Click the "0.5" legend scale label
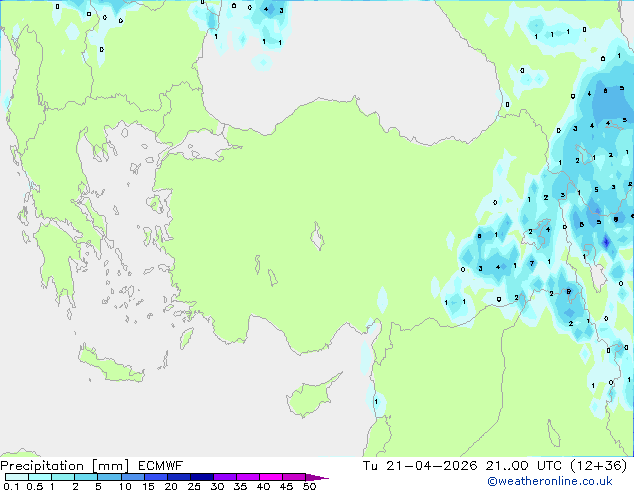 (35, 486)
